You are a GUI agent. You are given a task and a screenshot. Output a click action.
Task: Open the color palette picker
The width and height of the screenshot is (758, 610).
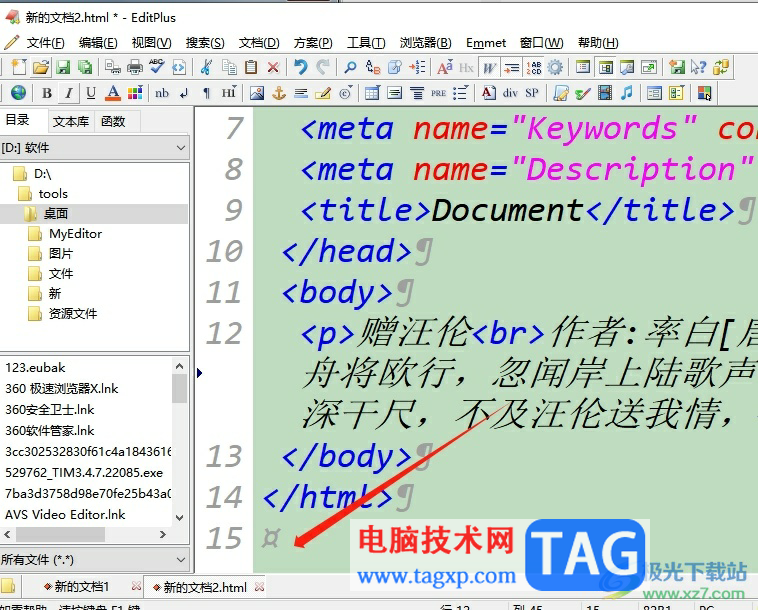pos(135,92)
